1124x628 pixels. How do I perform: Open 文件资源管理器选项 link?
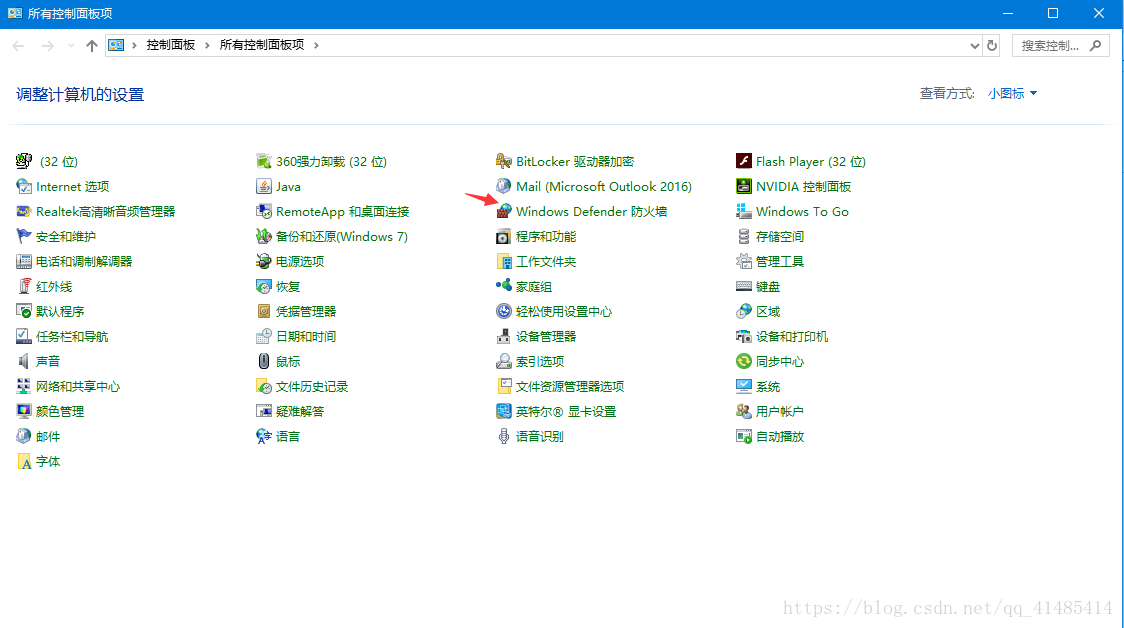pos(570,386)
